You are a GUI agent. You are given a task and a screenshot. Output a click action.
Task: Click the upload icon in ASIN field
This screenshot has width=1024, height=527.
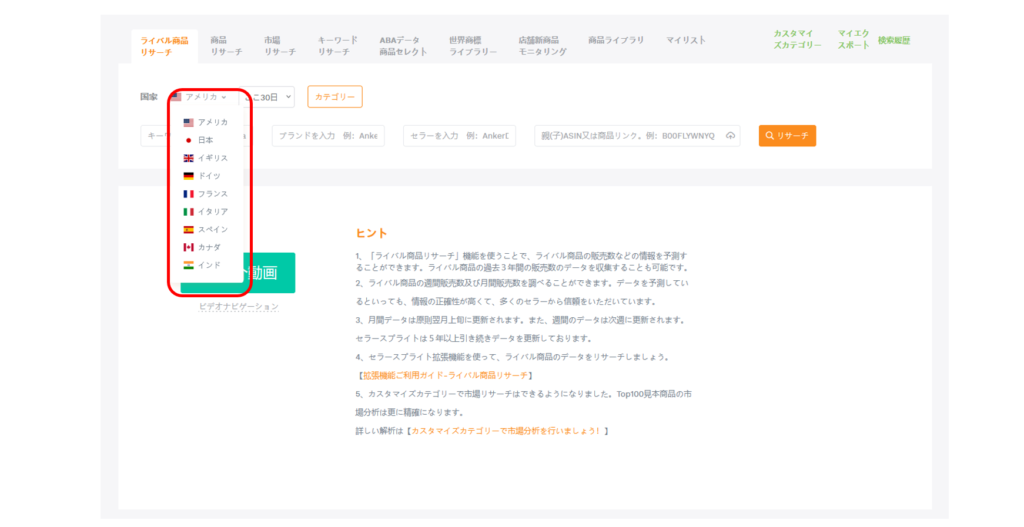click(730, 136)
